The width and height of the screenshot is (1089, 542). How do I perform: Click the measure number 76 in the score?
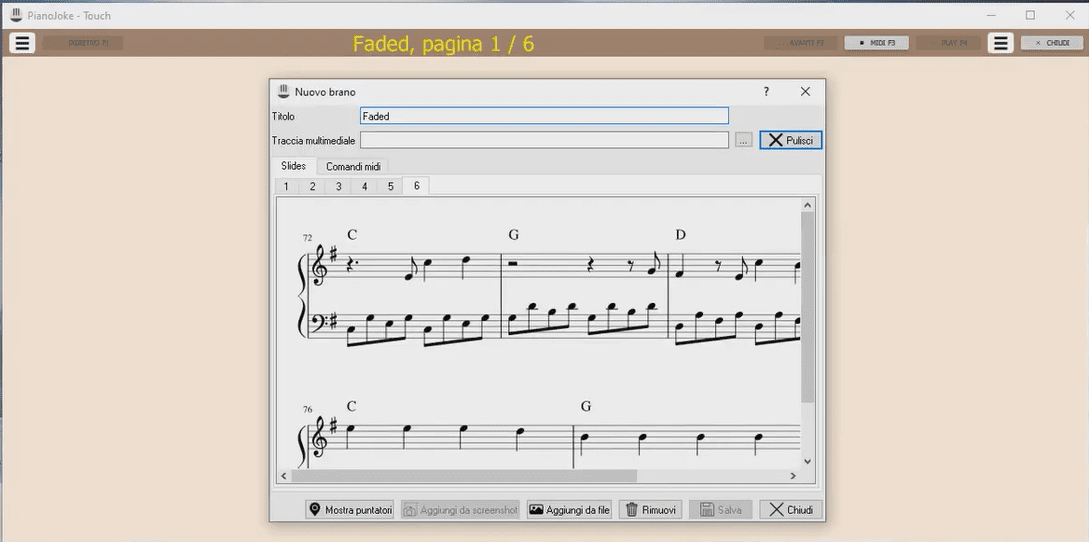point(307,409)
